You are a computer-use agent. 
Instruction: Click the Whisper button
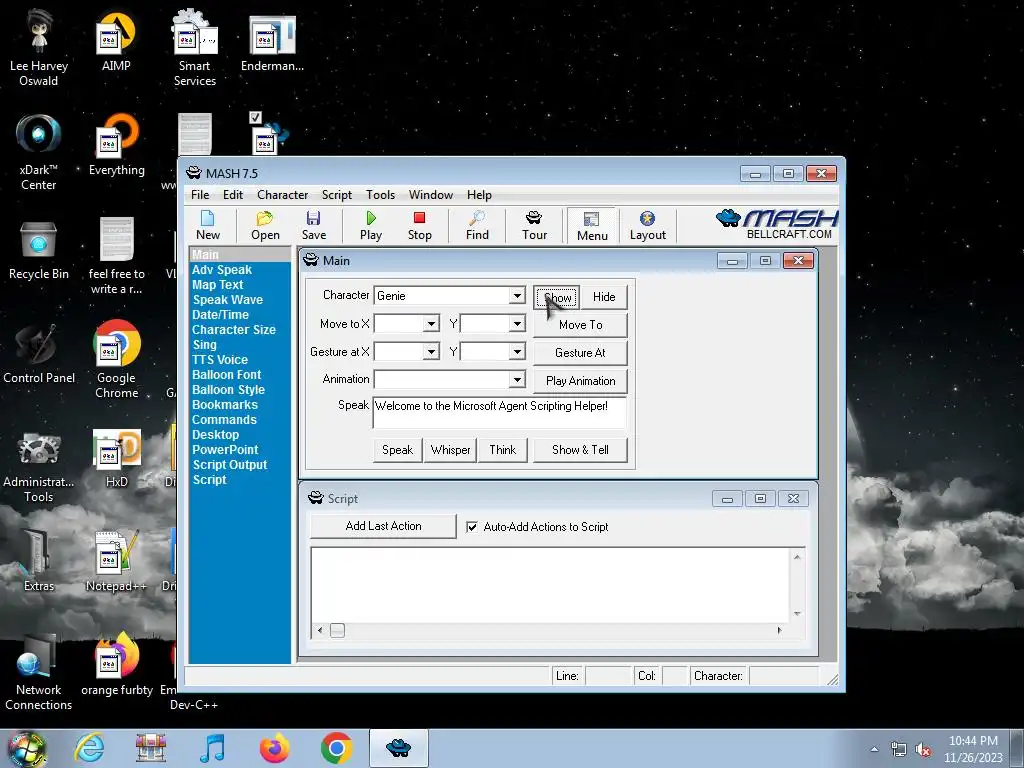450,450
